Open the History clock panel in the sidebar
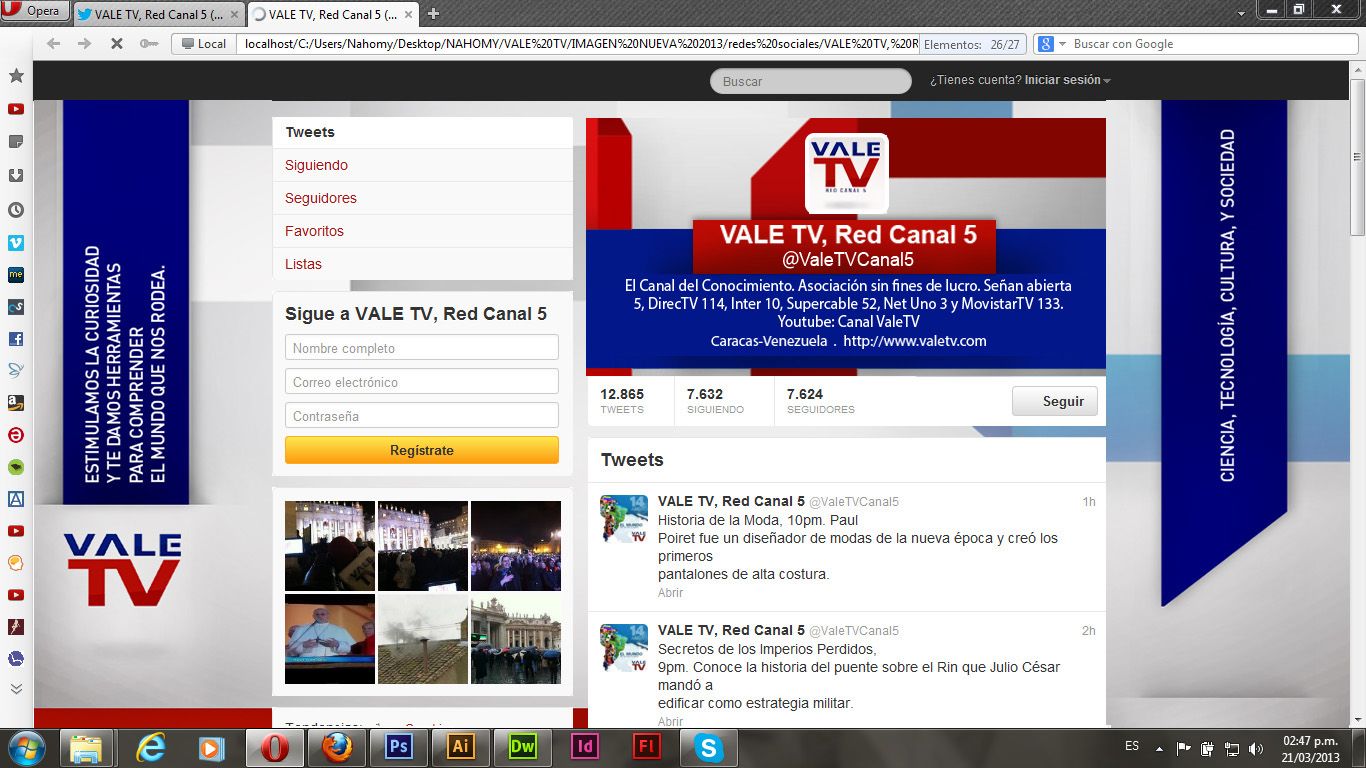1366x768 pixels. pos(16,210)
